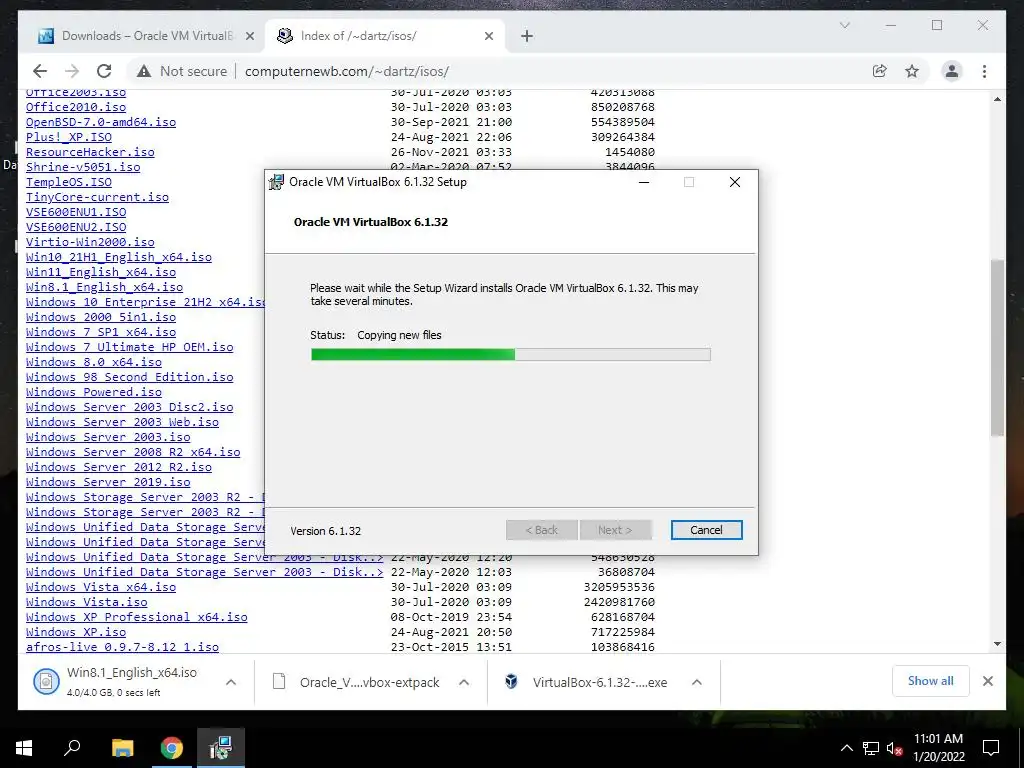Open Windows_Server_2019.iso link
The width and height of the screenshot is (1024, 768).
click(x=108, y=483)
